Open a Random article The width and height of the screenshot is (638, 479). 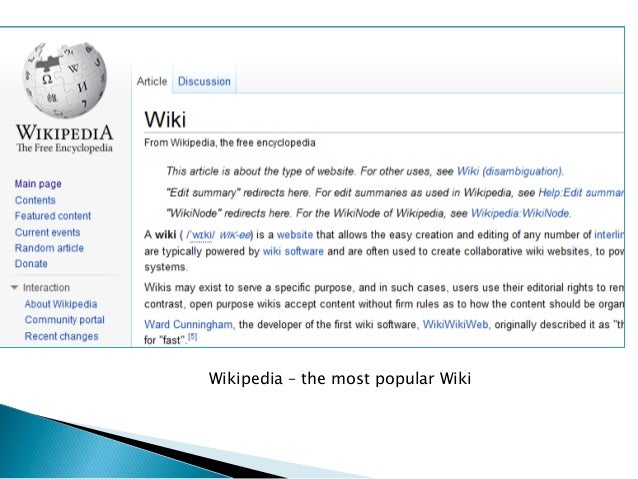pyautogui.click(x=49, y=248)
